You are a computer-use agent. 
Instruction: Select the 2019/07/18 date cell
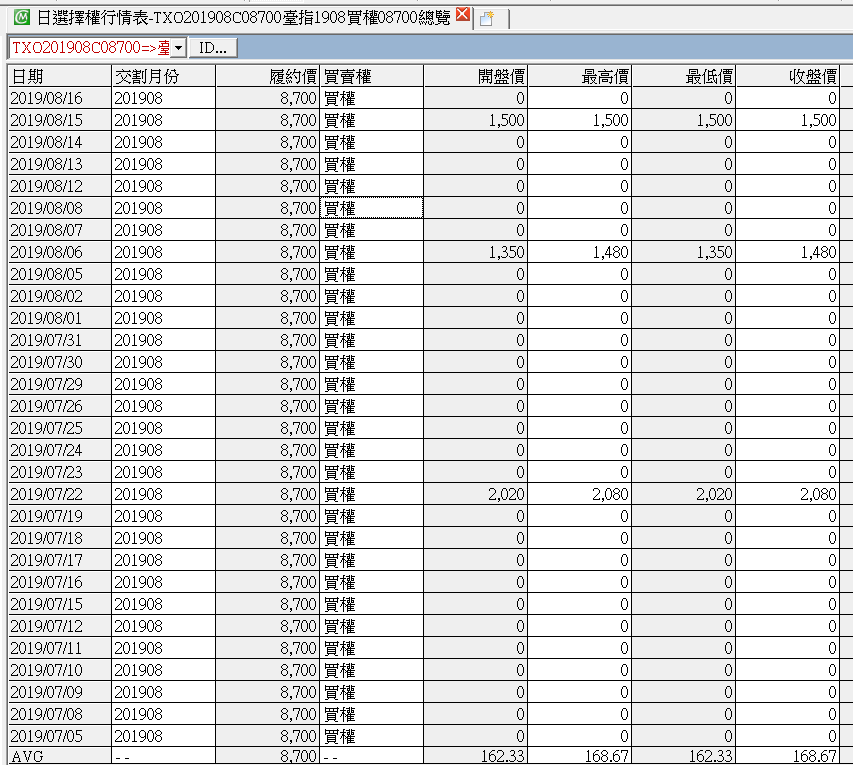[59, 539]
